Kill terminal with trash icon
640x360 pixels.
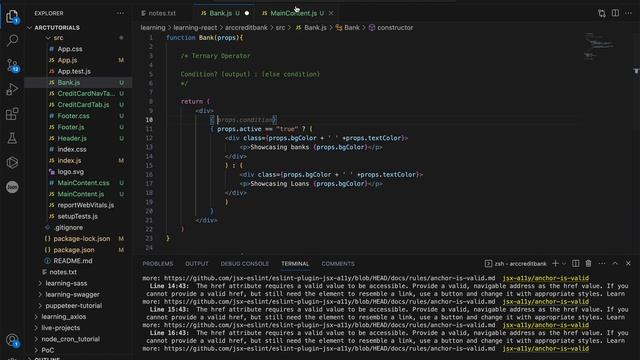pyautogui.click(x=589, y=264)
